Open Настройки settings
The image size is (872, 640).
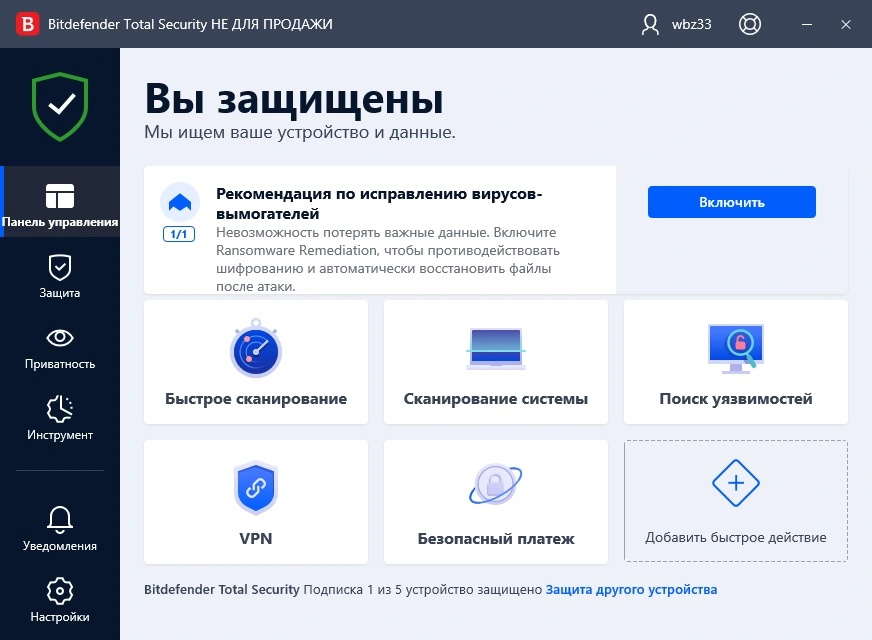click(x=60, y=600)
